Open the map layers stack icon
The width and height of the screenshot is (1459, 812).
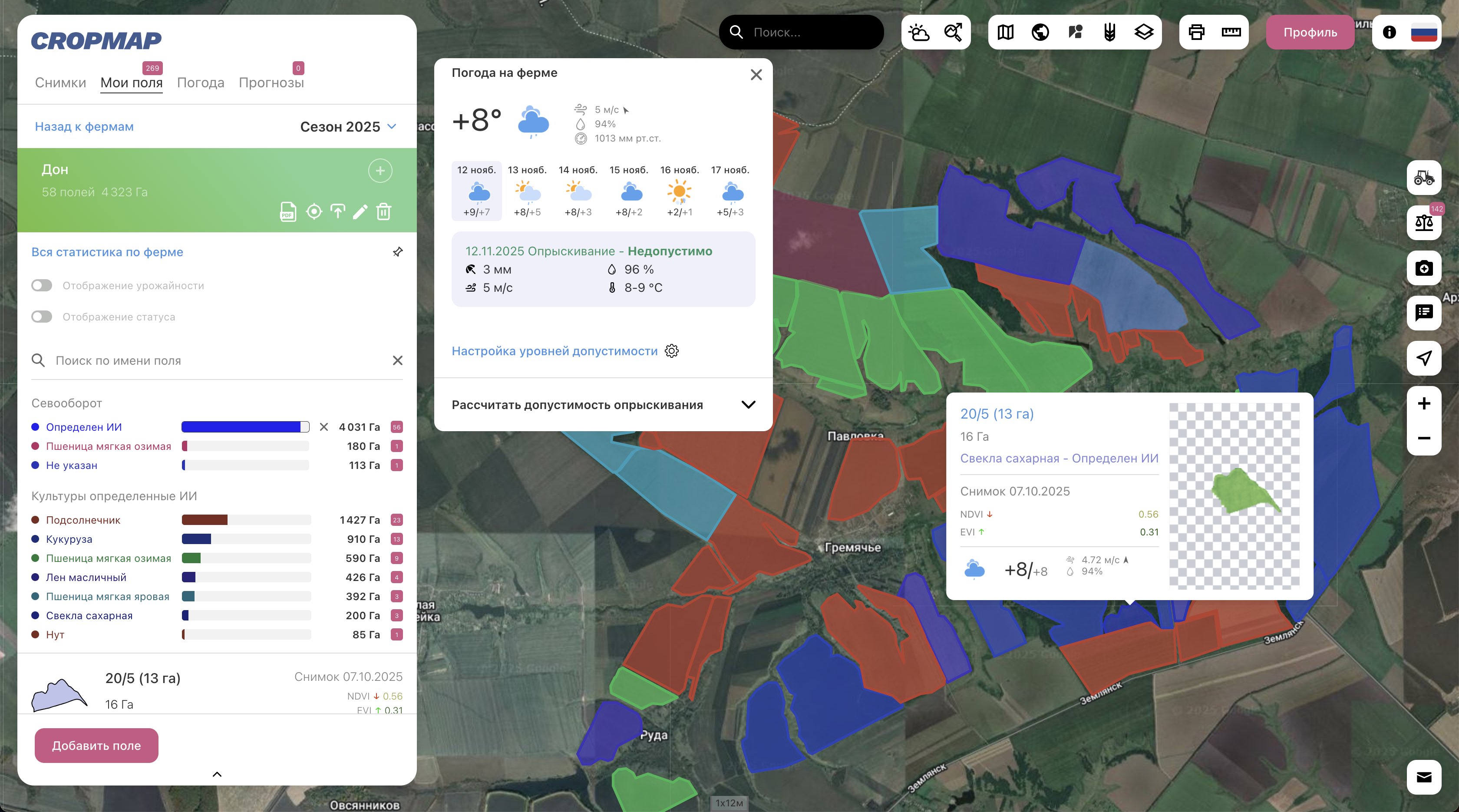pos(1143,32)
